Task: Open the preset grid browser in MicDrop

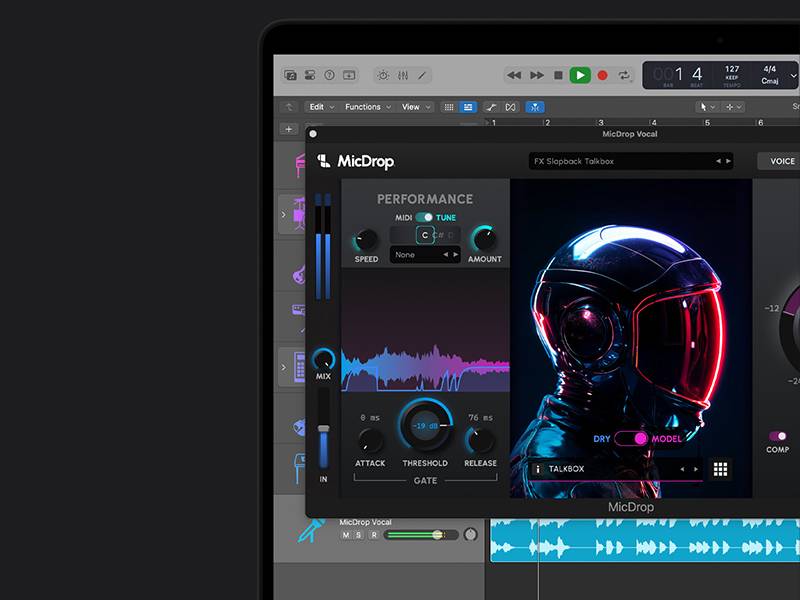Action: point(720,469)
